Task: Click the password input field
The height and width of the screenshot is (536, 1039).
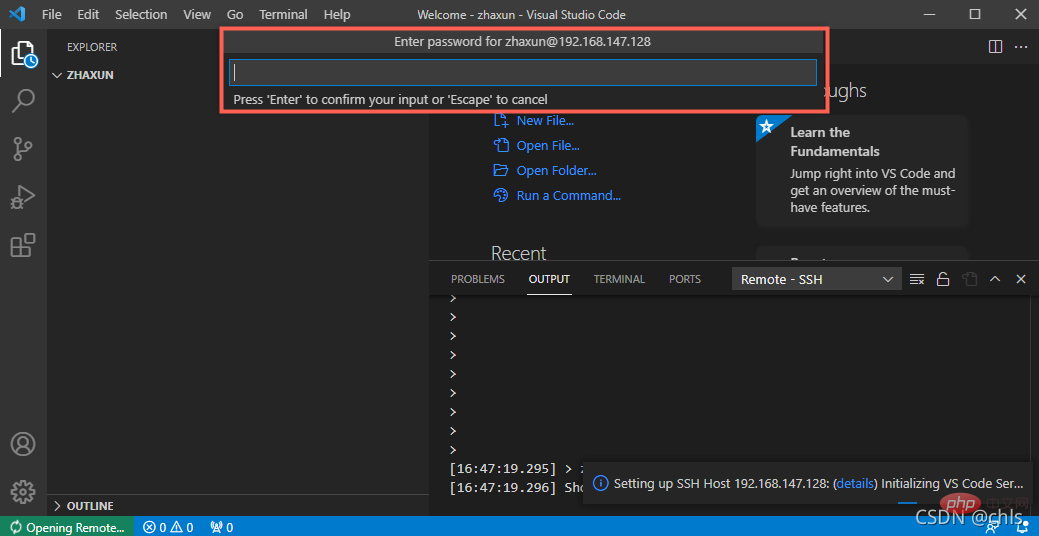Action: (x=522, y=73)
